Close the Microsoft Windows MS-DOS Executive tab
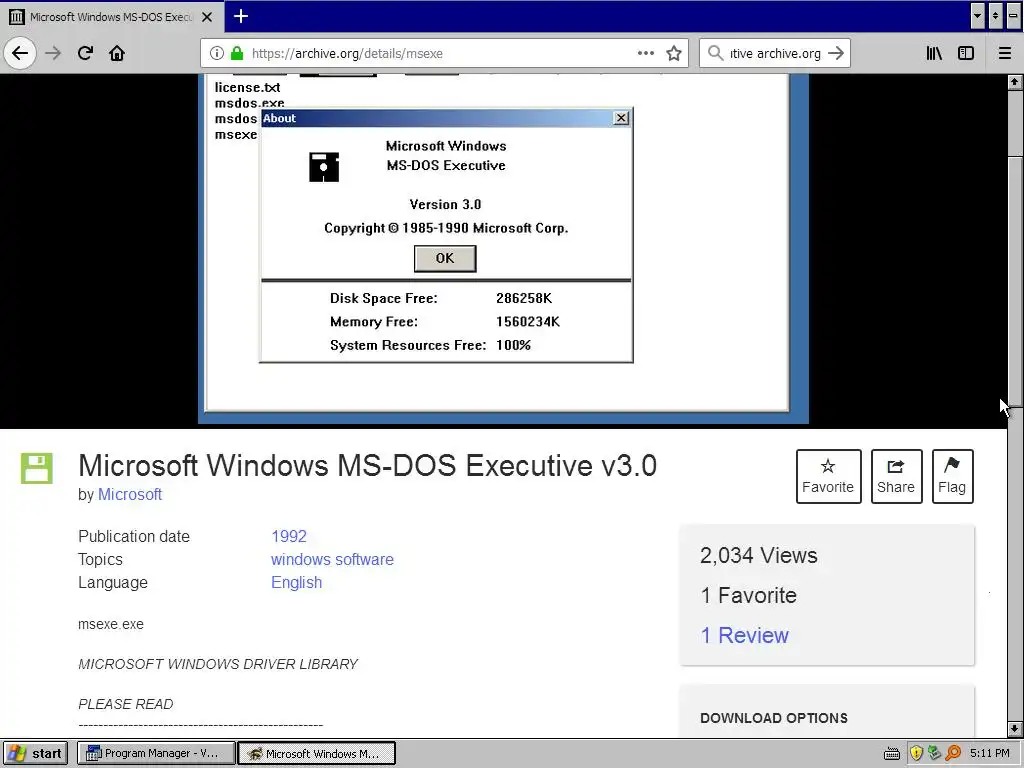Image resolution: width=1024 pixels, height=768 pixels. pyautogui.click(x=207, y=17)
